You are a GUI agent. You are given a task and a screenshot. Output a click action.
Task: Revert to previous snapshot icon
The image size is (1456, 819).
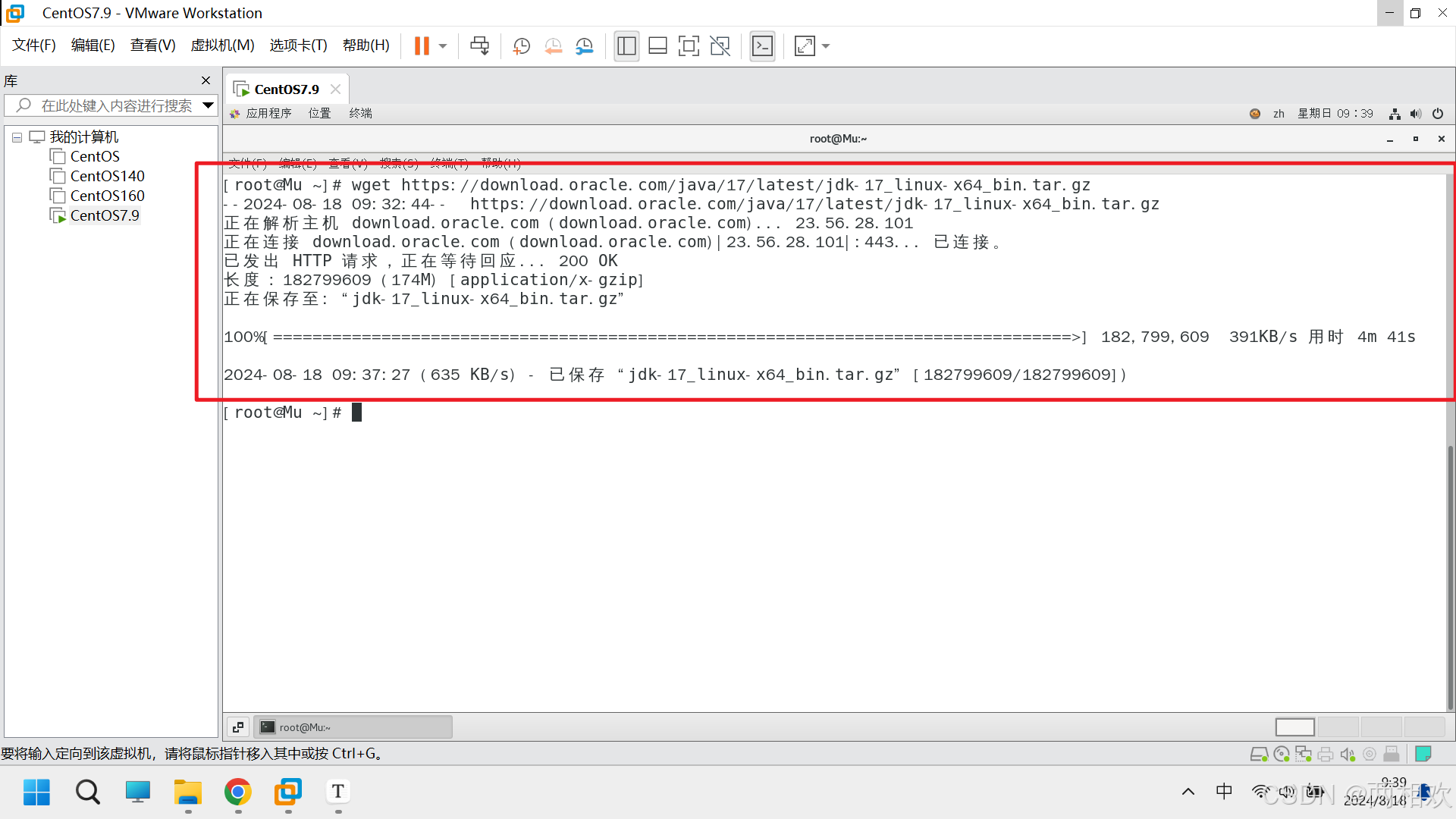[x=553, y=46]
